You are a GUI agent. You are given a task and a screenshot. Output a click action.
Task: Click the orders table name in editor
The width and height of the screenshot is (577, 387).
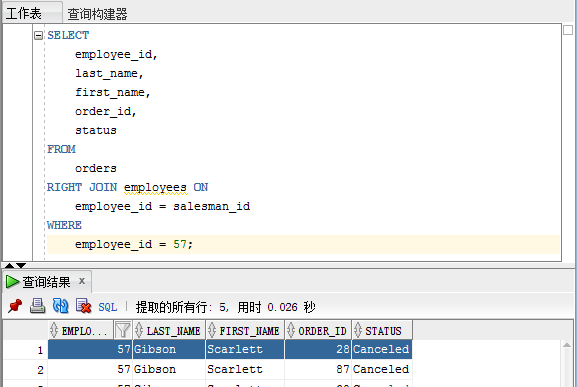(x=96, y=168)
